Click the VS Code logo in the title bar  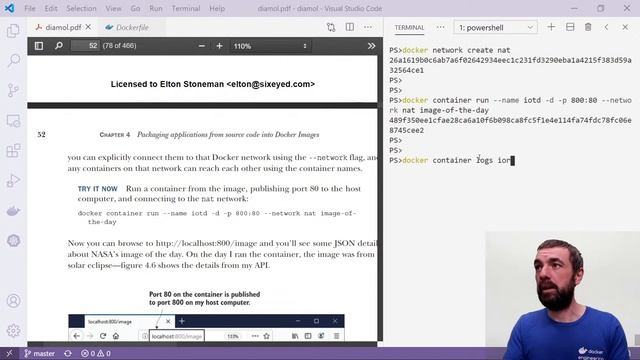[x=9, y=8]
